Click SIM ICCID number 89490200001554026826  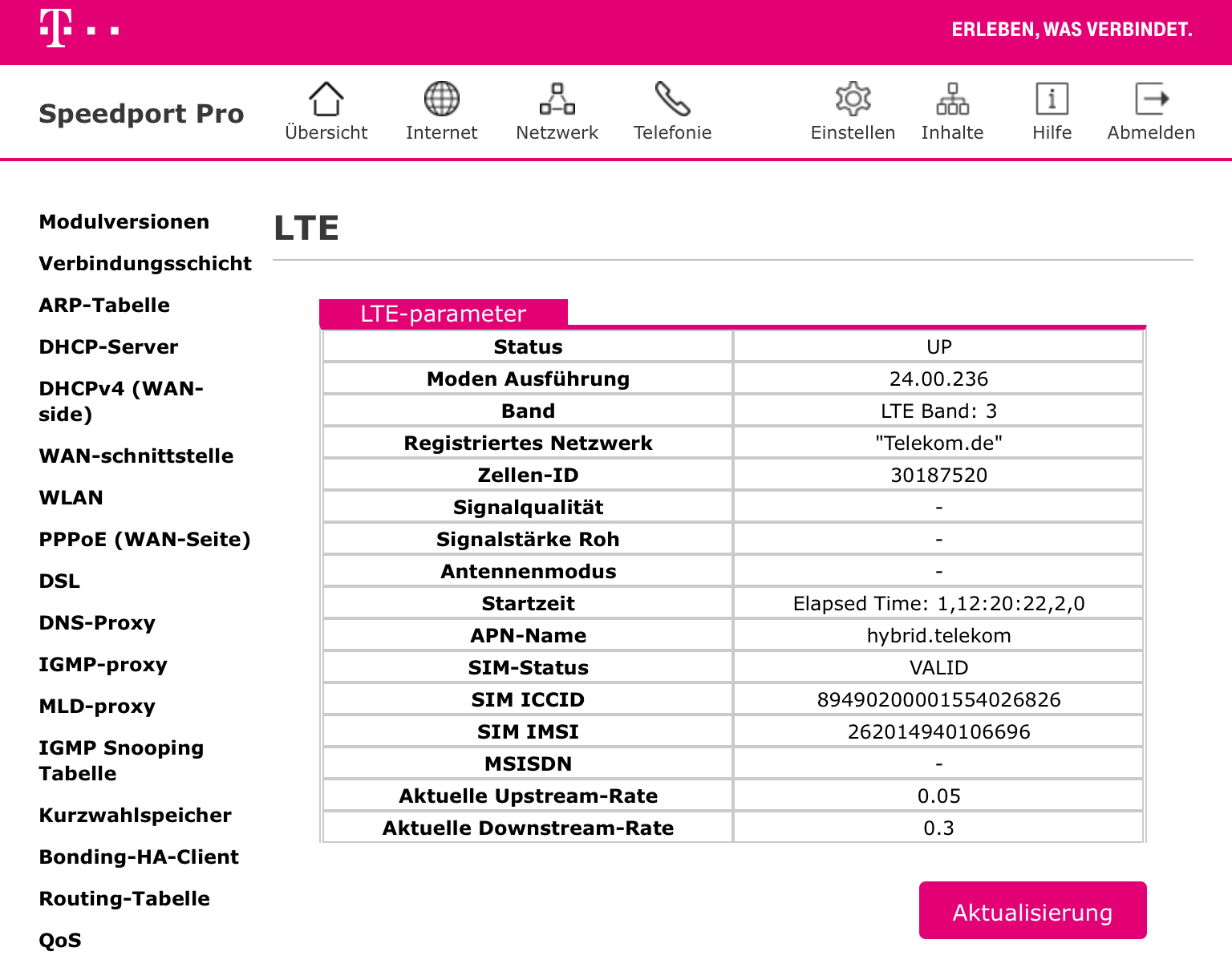[938, 700]
